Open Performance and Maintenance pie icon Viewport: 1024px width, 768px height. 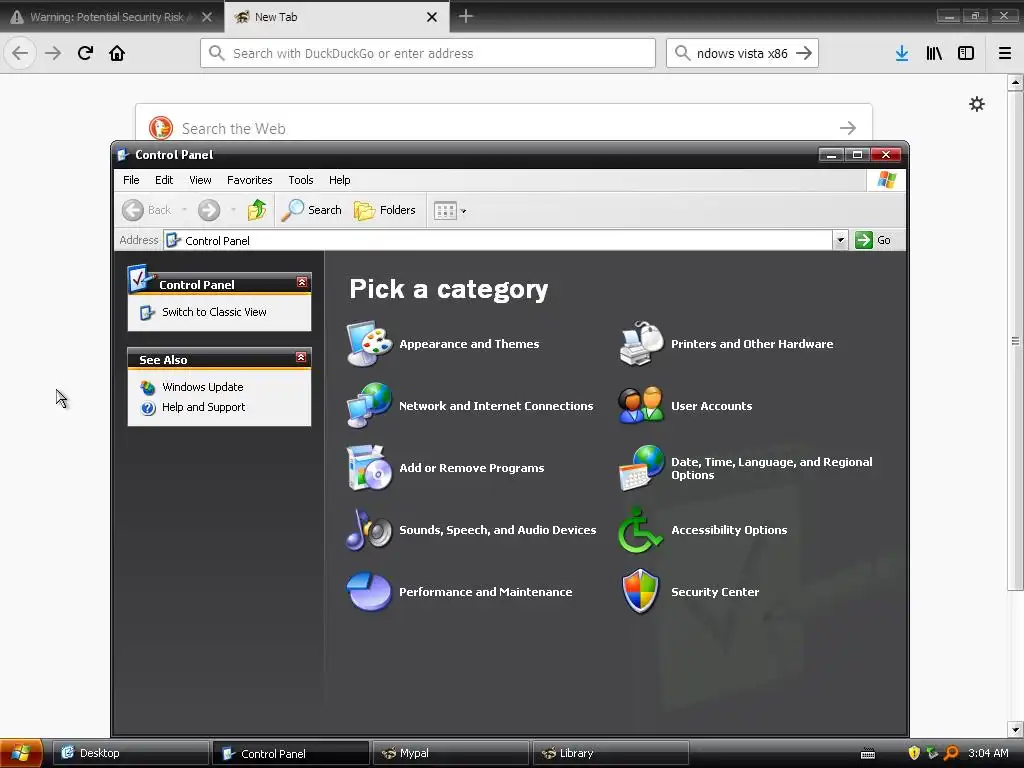pos(369,592)
